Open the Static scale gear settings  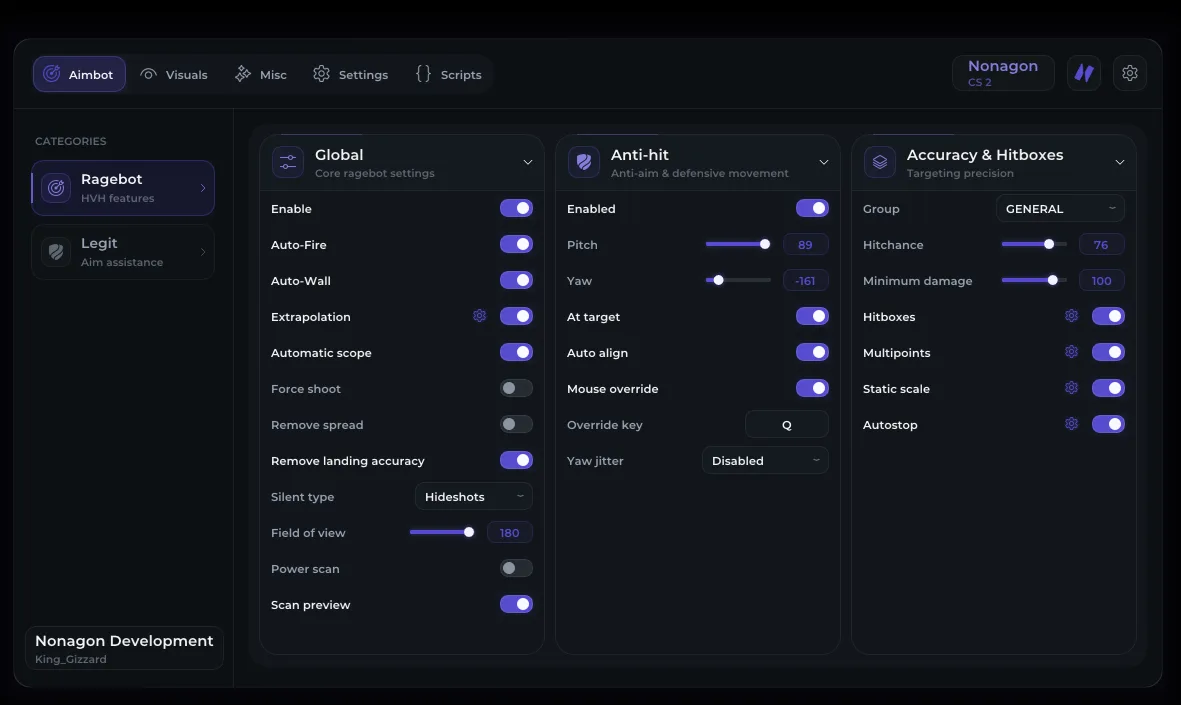(1072, 388)
